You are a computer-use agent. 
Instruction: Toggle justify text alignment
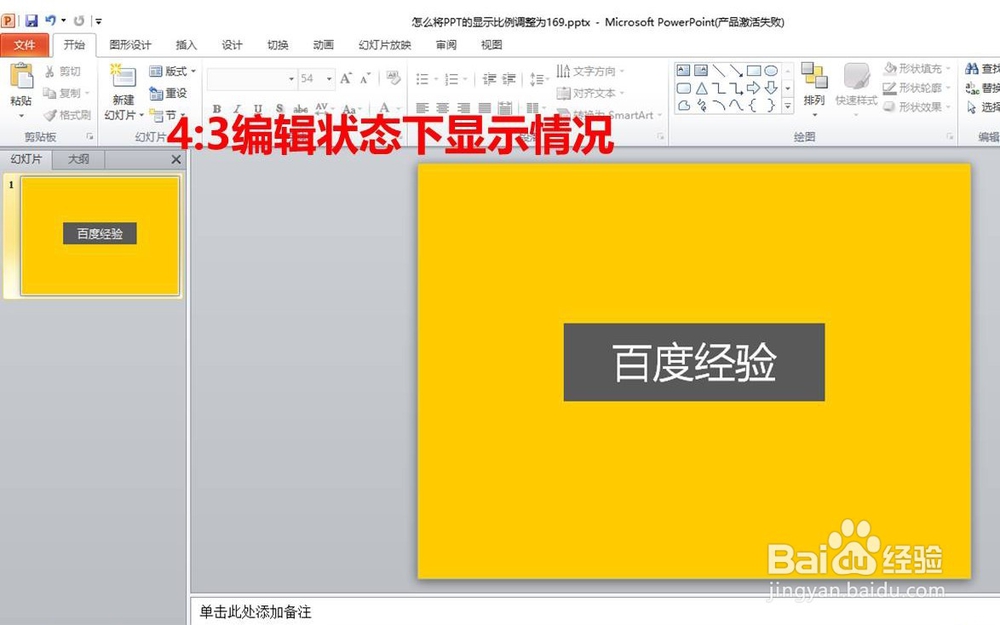(x=485, y=108)
